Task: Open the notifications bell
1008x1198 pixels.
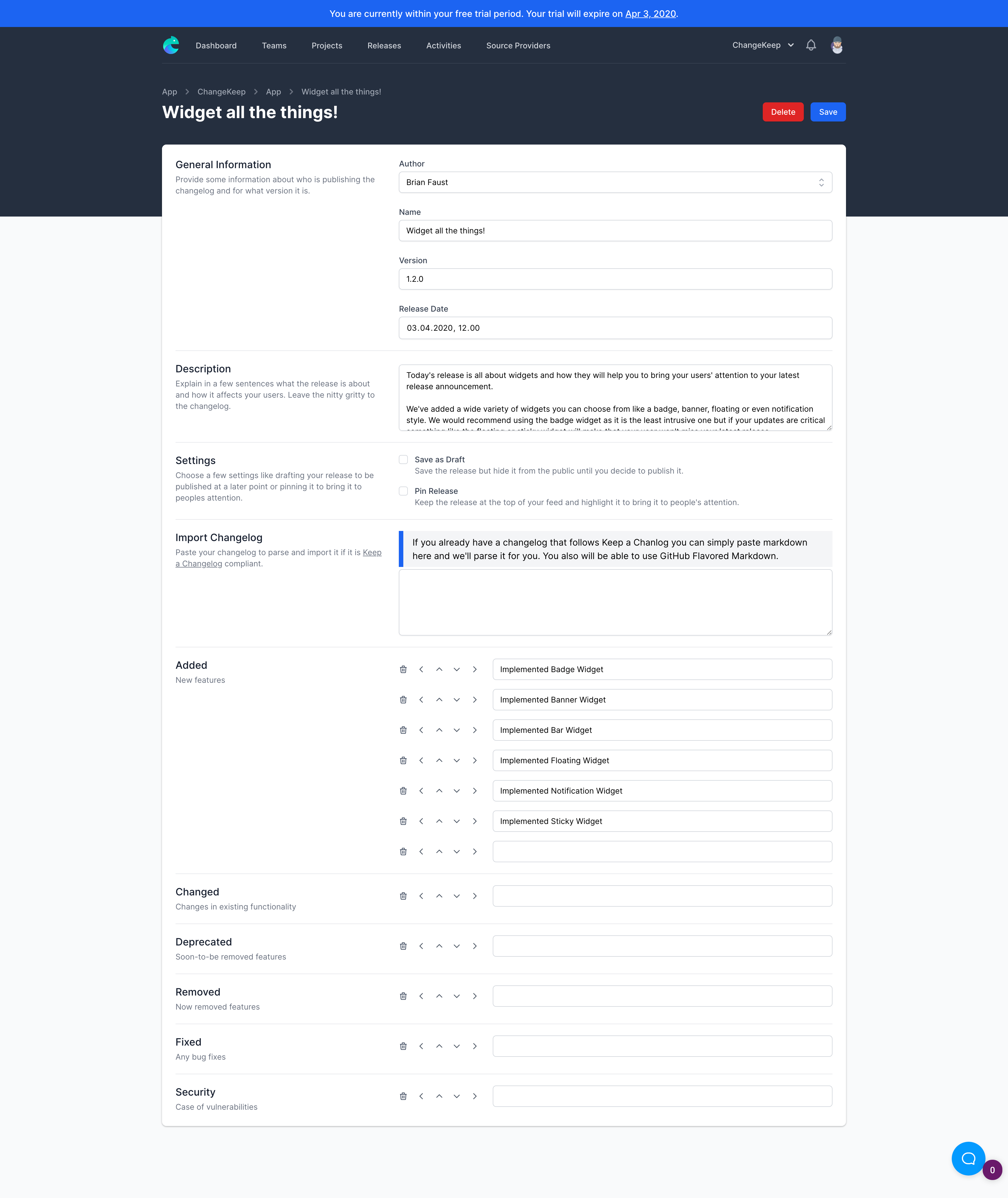Action: click(x=810, y=45)
